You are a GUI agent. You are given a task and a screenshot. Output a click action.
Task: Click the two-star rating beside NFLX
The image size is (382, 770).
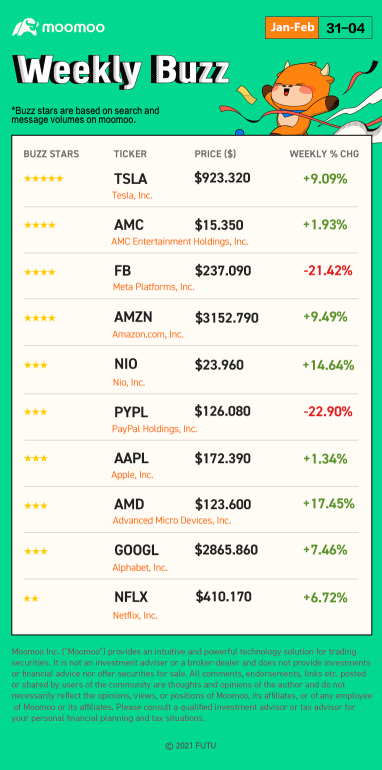point(31,599)
